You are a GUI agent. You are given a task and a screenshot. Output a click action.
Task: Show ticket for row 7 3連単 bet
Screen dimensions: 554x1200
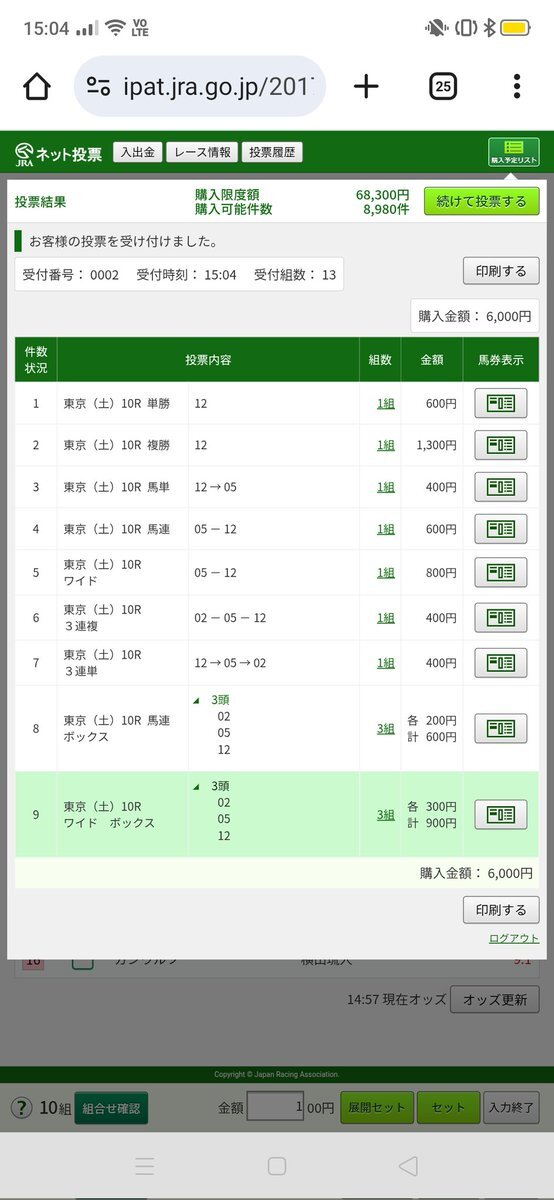point(500,662)
